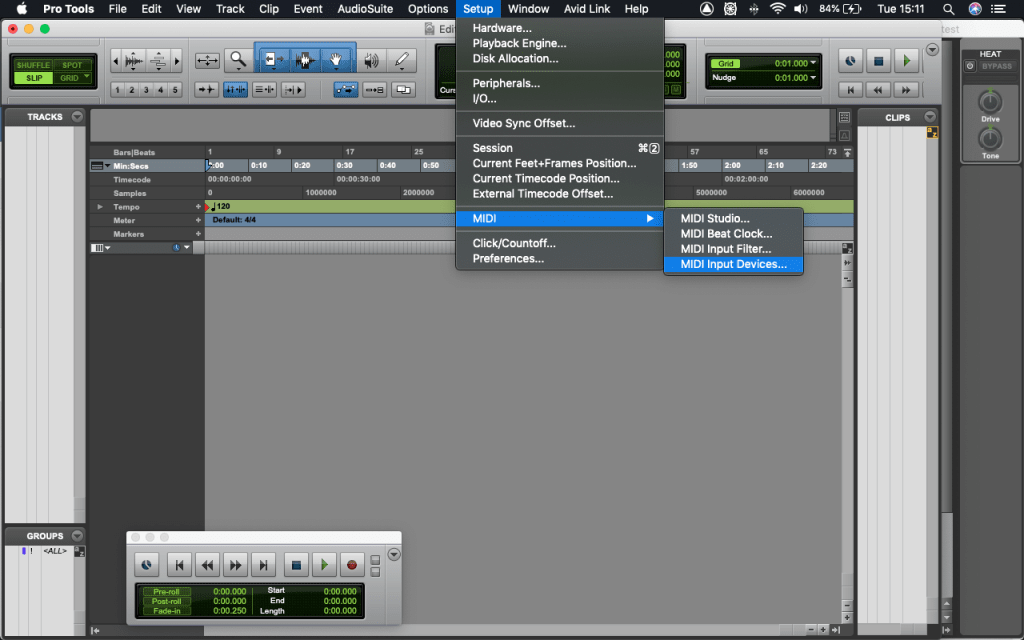Choose MIDI Input Filter option

733,249
